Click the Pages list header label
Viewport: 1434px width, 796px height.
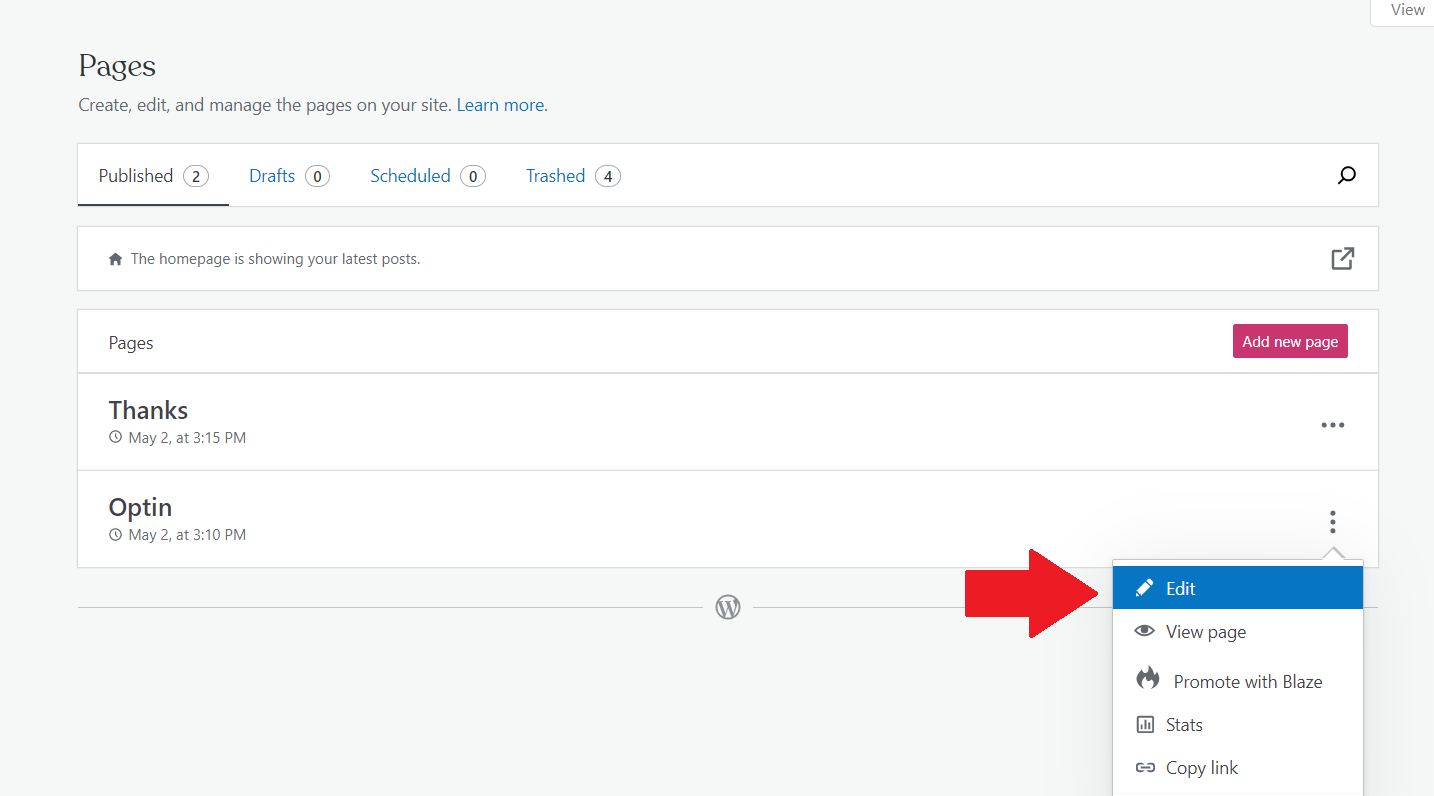(x=131, y=343)
